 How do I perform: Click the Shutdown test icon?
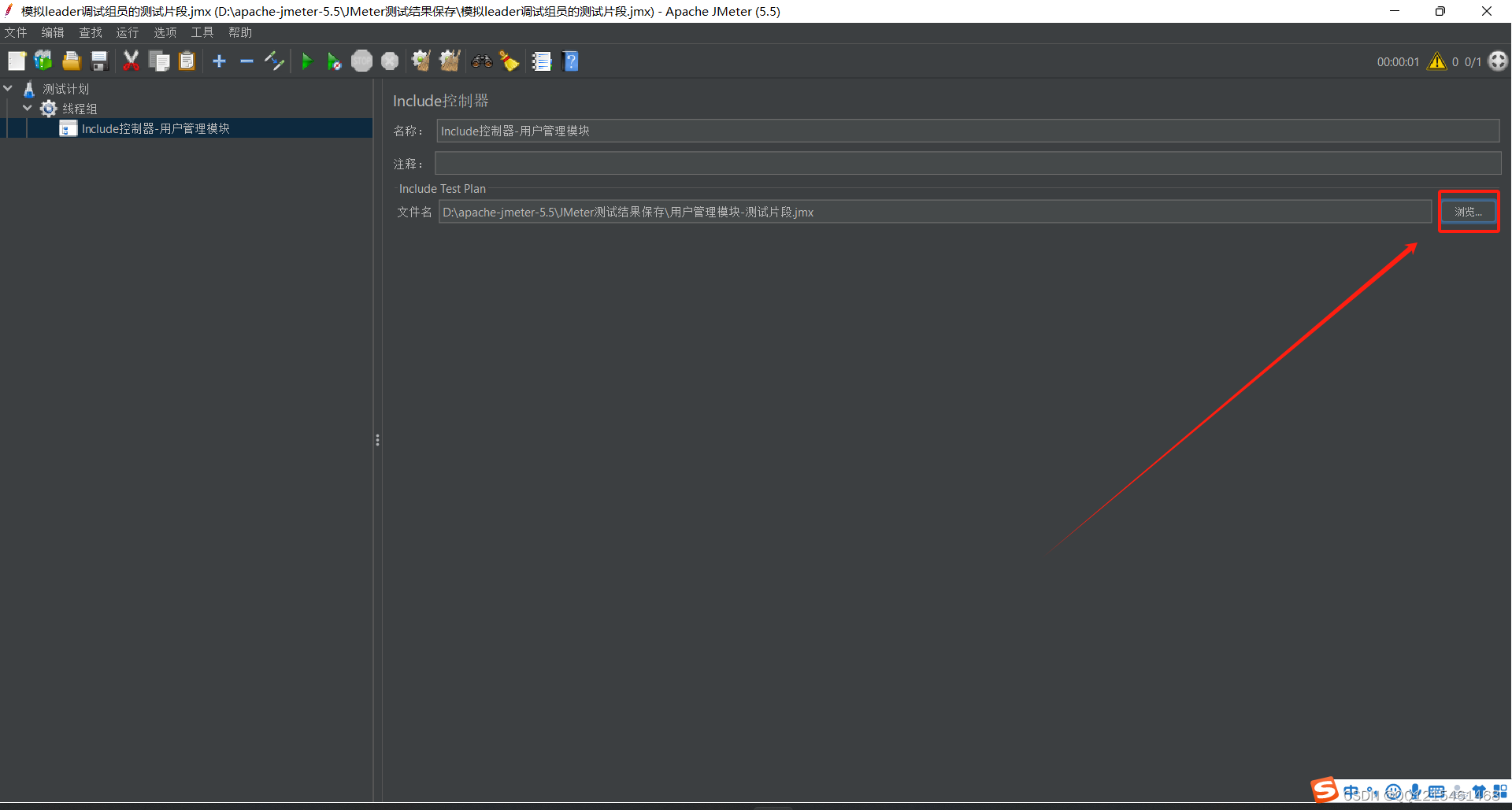[x=390, y=61]
